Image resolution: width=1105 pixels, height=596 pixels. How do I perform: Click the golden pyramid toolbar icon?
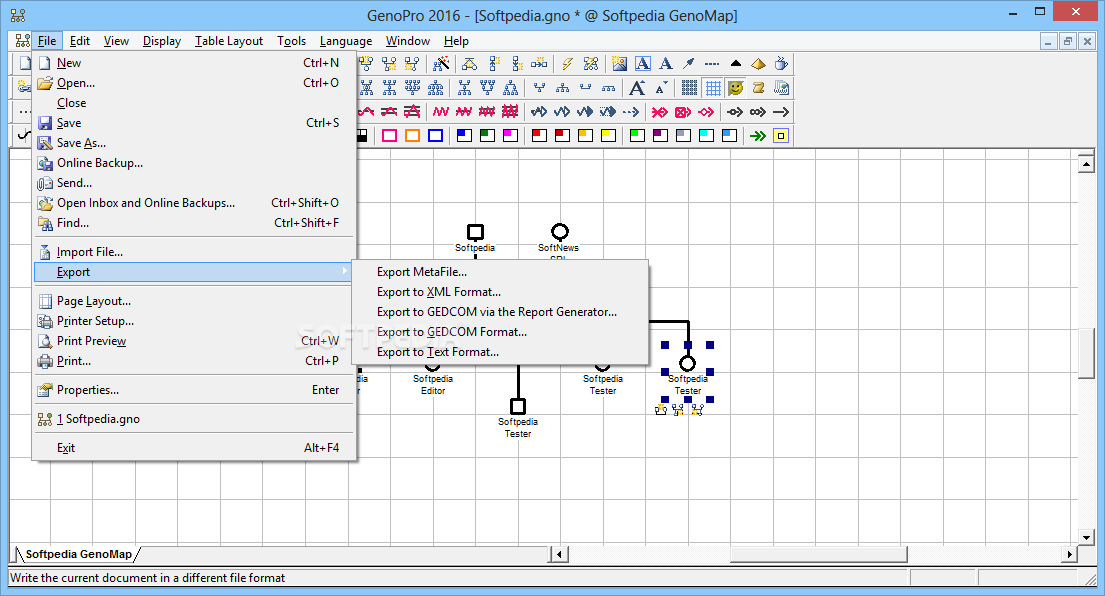click(758, 64)
